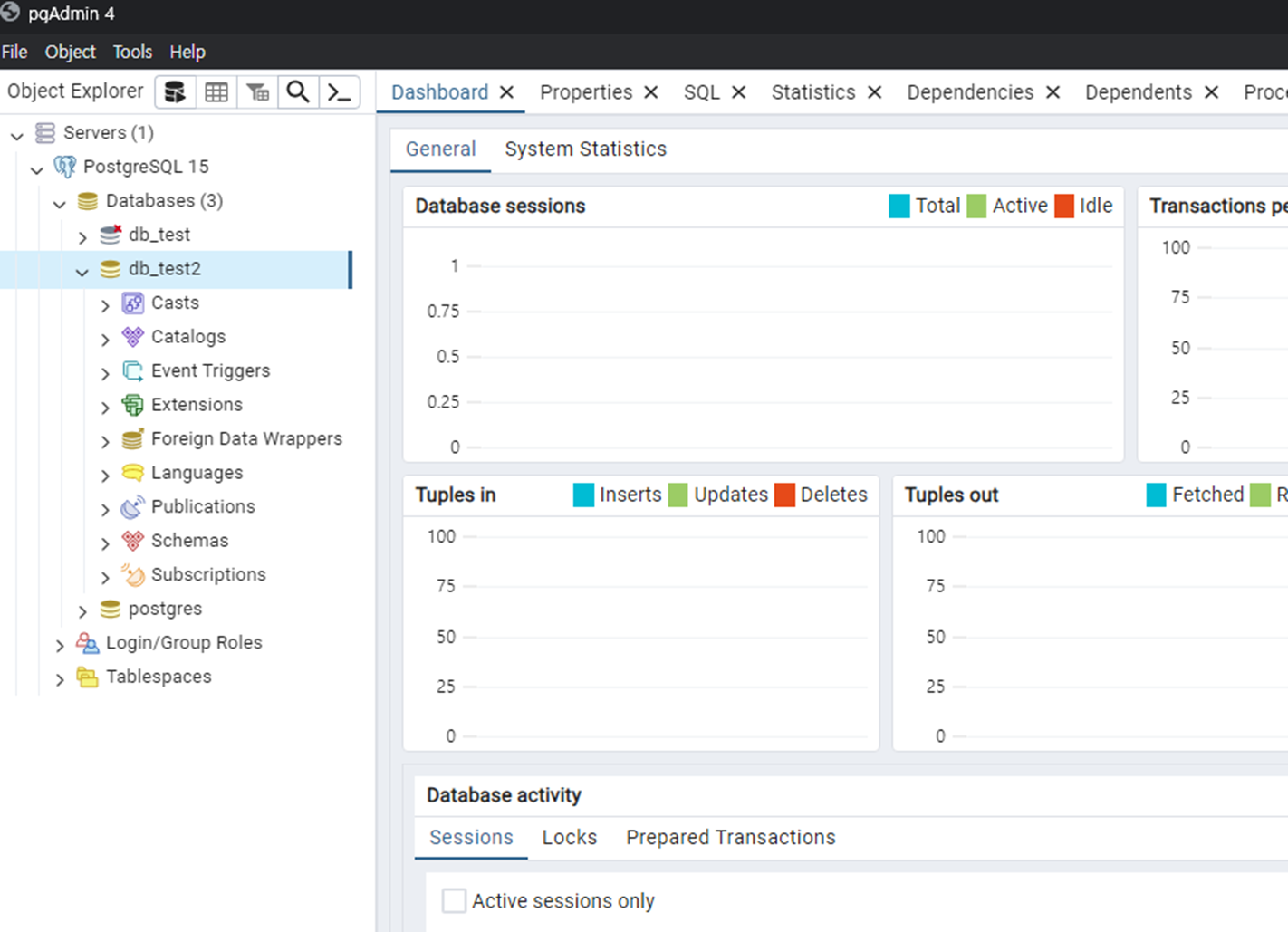Click the Tablespaces folder icon
Viewport: 1288px width, 932px height.
tap(88, 677)
